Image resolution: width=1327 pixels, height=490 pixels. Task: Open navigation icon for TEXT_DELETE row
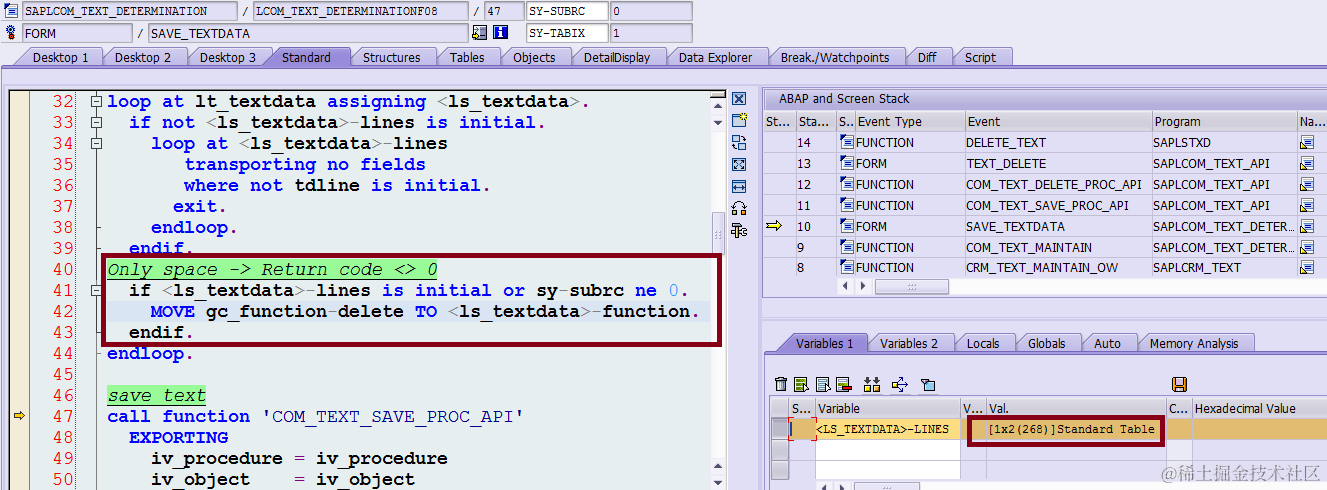coord(1306,164)
